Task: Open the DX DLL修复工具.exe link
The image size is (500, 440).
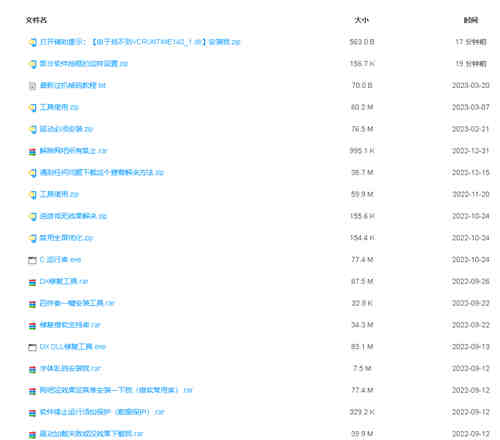Action: pyautogui.click(x=73, y=347)
